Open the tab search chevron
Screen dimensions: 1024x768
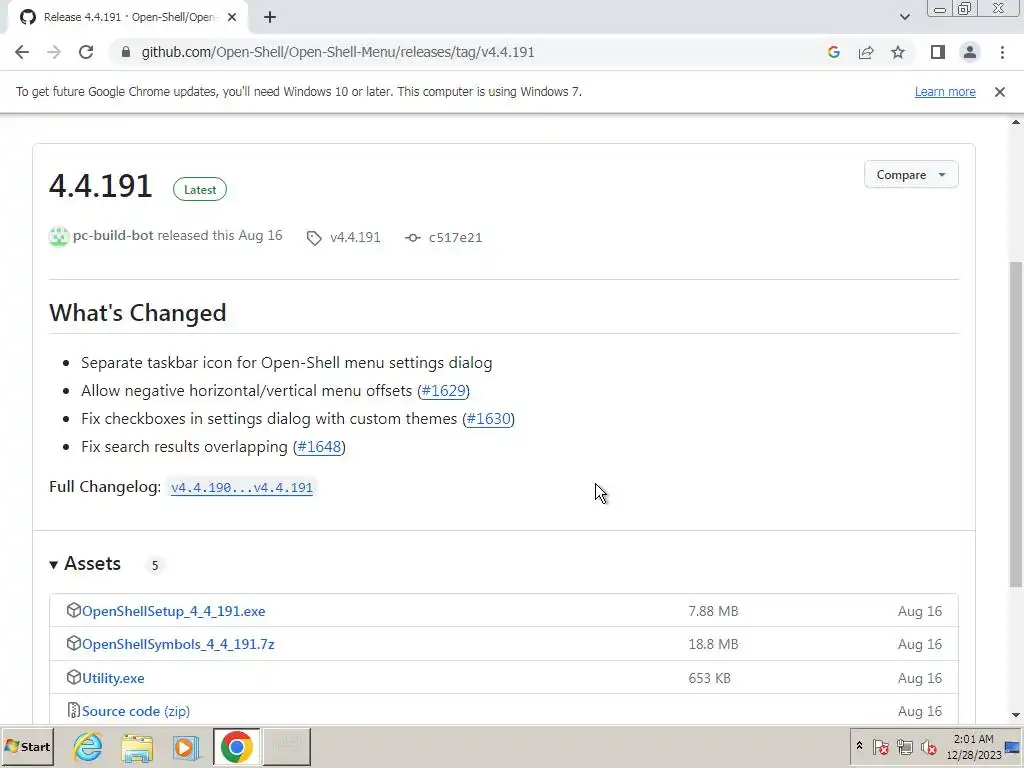click(x=904, y=17)
